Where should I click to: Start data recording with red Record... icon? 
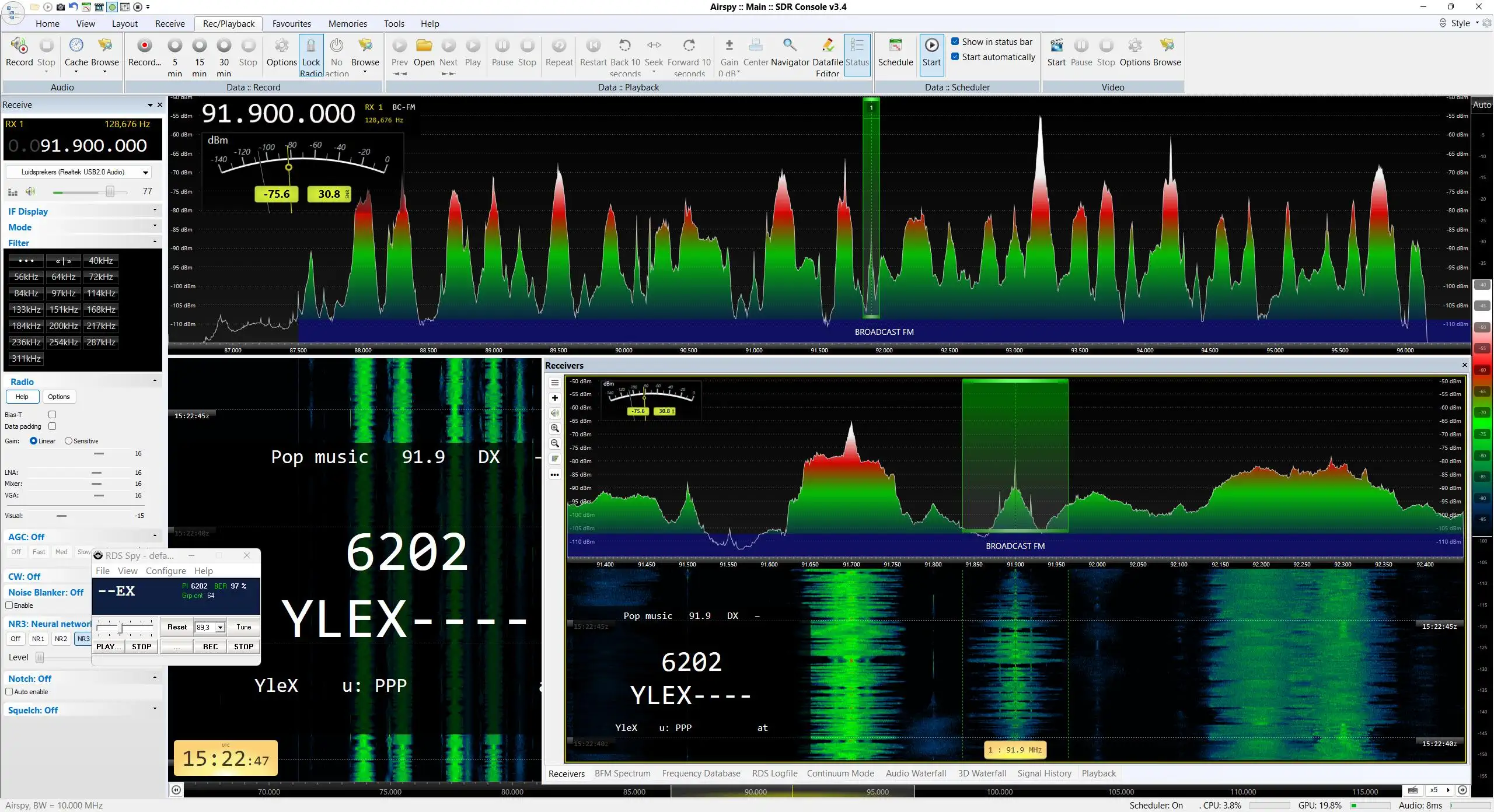coord(145,52)
